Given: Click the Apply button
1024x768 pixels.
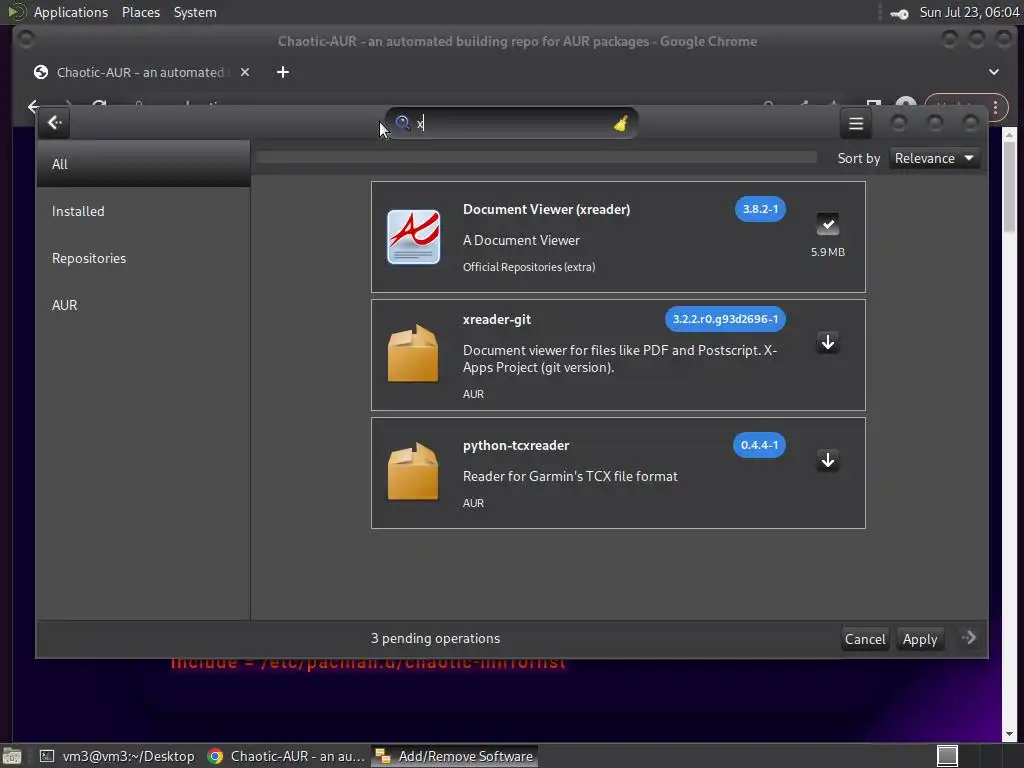Looking at the screenshot, I should click(x=920, y=639).
